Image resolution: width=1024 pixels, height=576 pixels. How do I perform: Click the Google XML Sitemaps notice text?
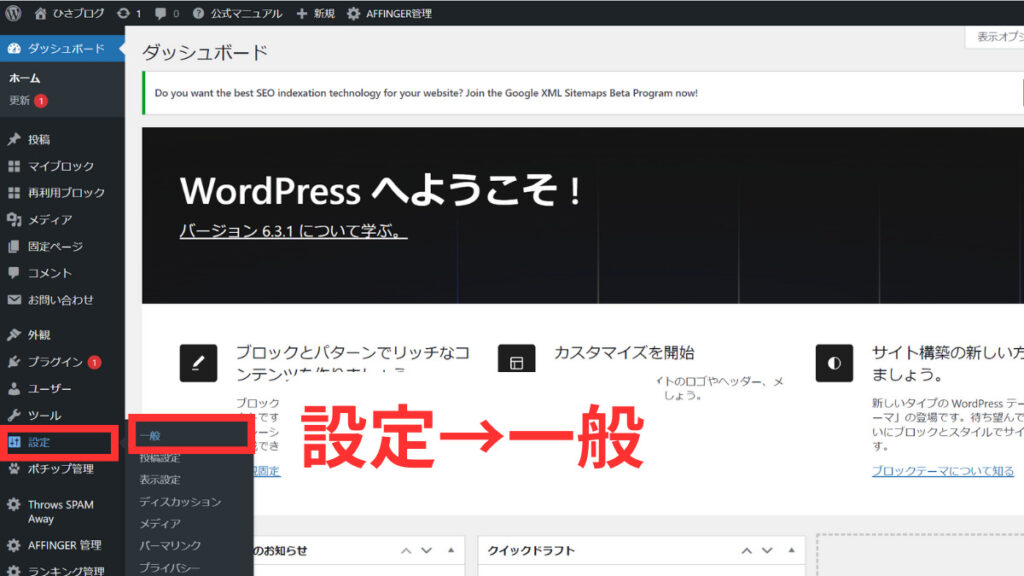[426, 93]
